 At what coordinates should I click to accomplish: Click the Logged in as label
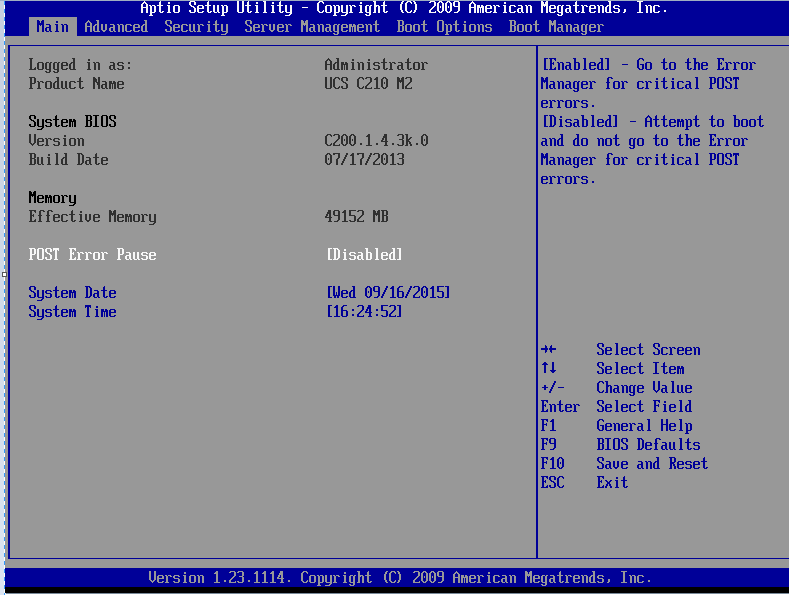coord(80,65)
